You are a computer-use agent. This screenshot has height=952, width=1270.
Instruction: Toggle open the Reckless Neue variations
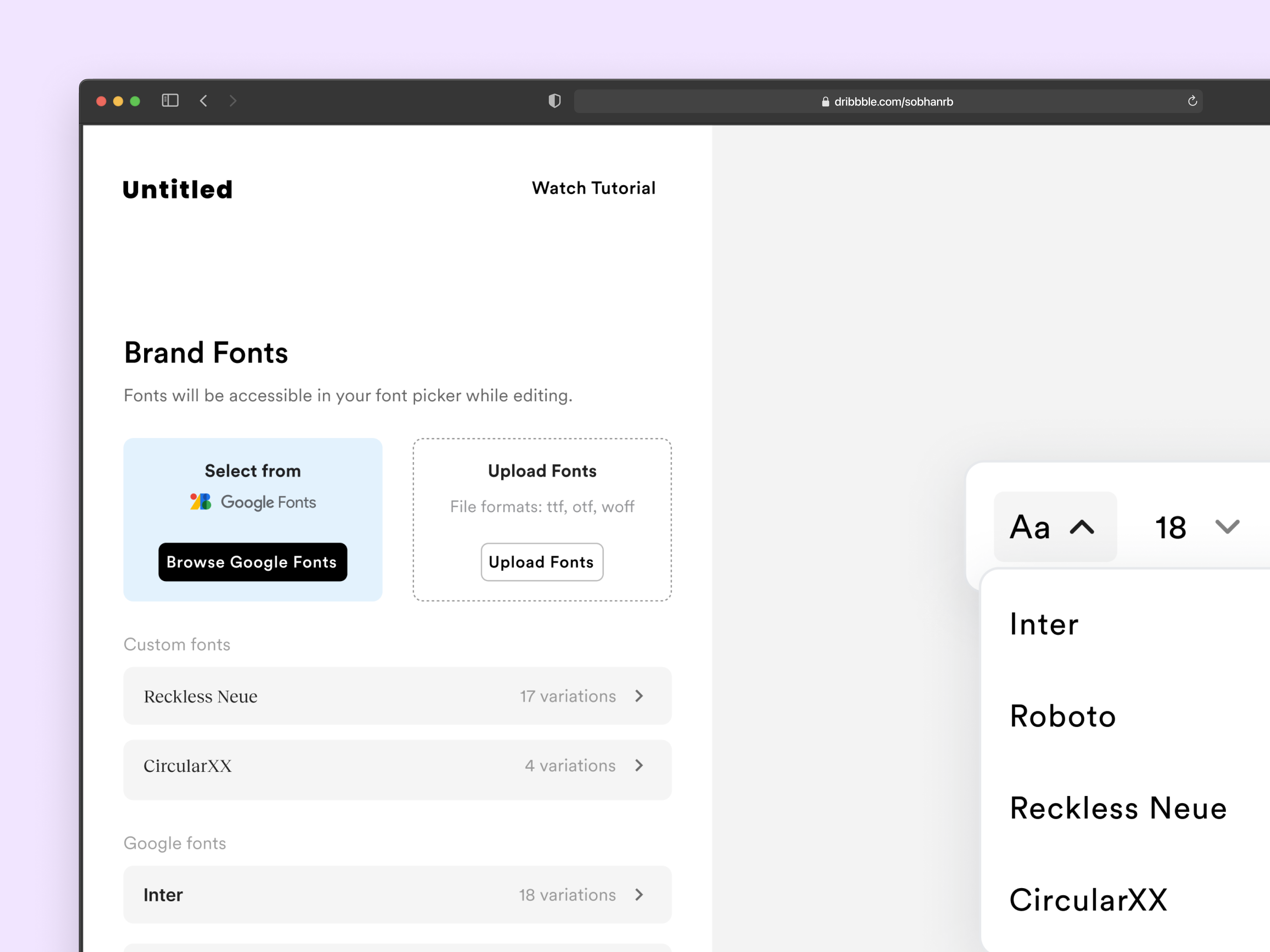(639, 696)
